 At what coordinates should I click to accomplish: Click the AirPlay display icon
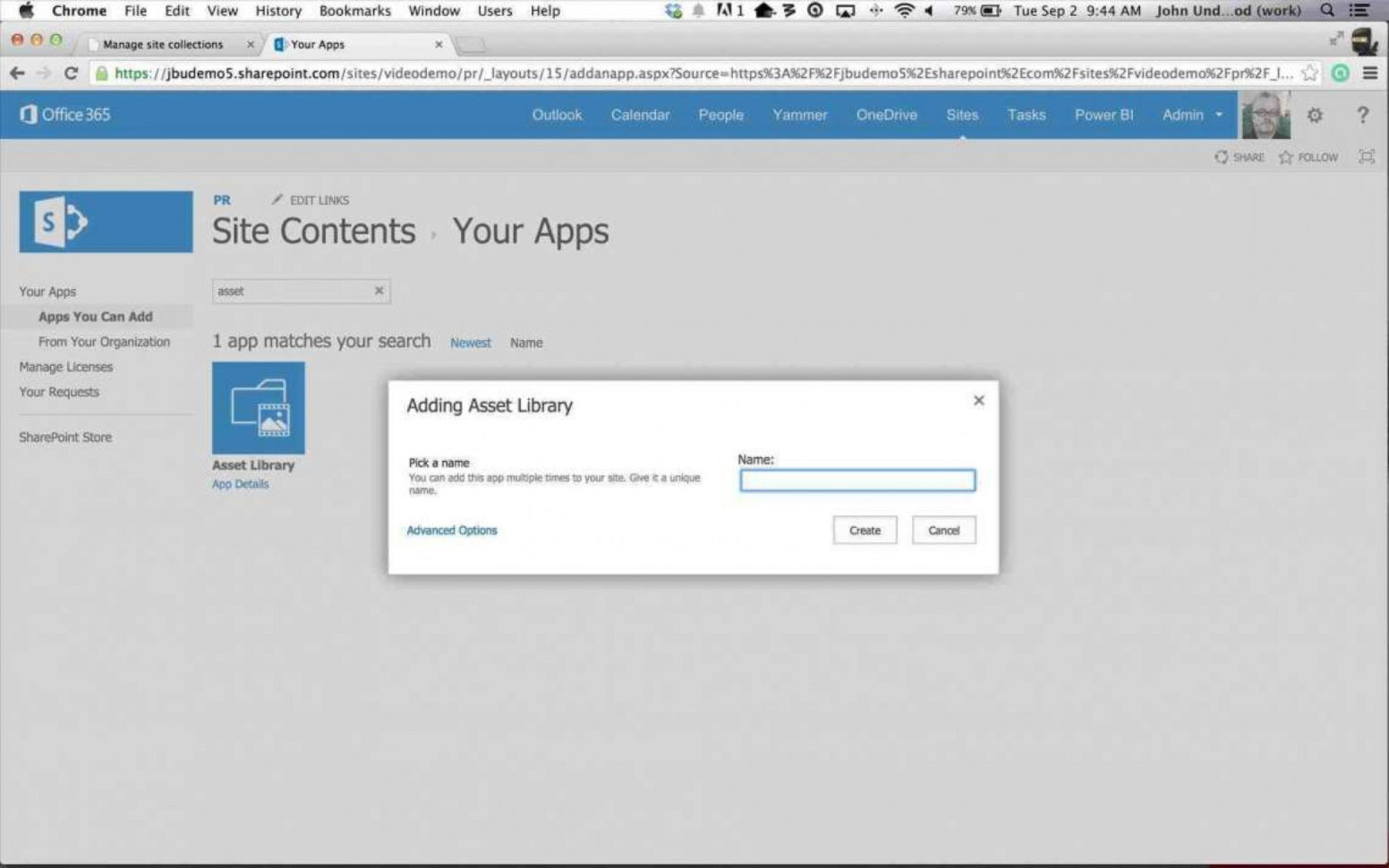pyautogui.click(x=845, y=11)
